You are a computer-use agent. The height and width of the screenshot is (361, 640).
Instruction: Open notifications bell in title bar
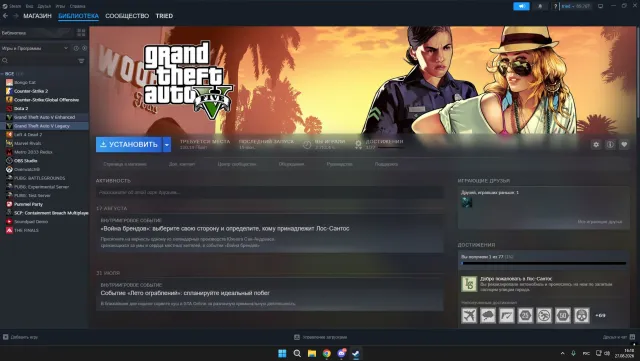click(540, 6)
